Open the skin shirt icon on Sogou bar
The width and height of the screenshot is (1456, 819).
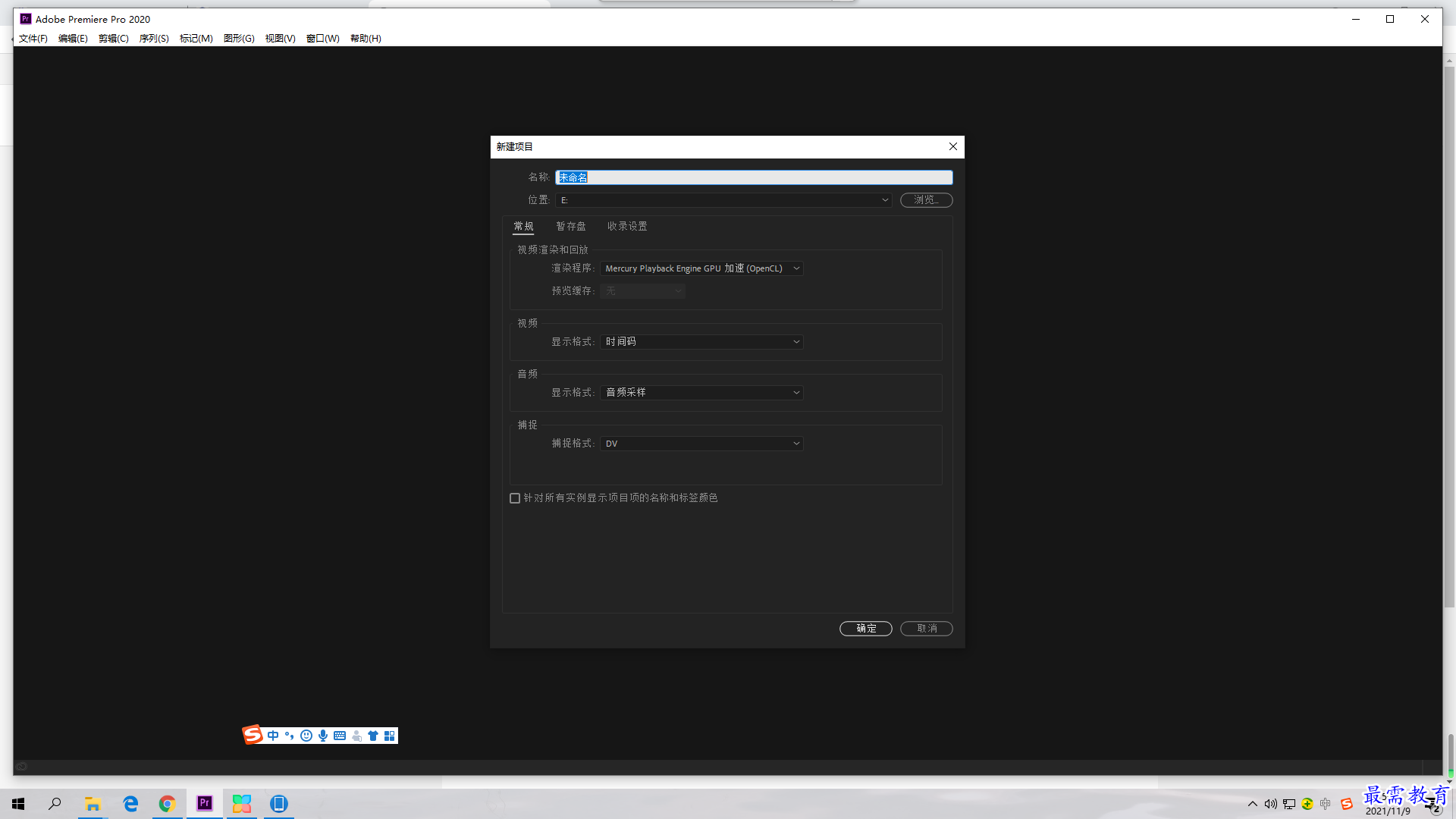click(373, 736)
